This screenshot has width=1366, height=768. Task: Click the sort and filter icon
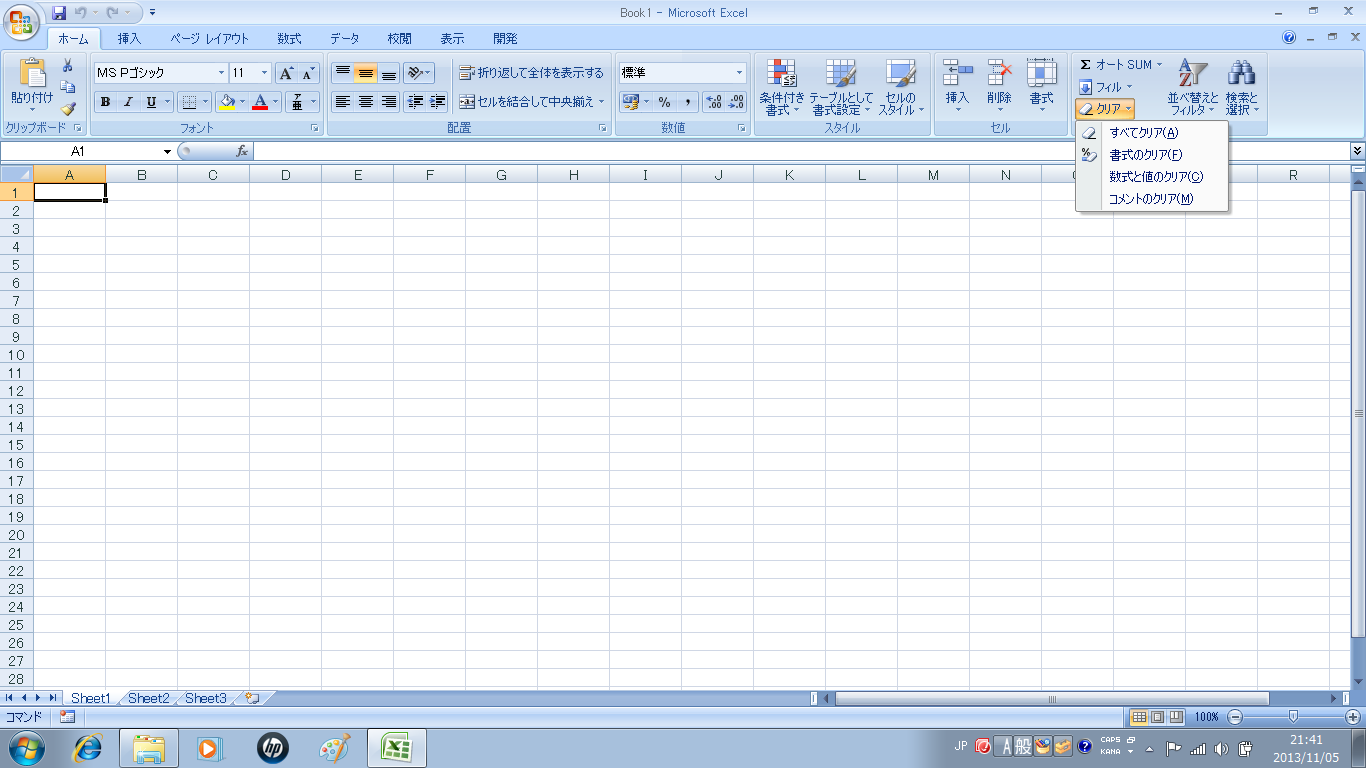(x=1192, y=74)
